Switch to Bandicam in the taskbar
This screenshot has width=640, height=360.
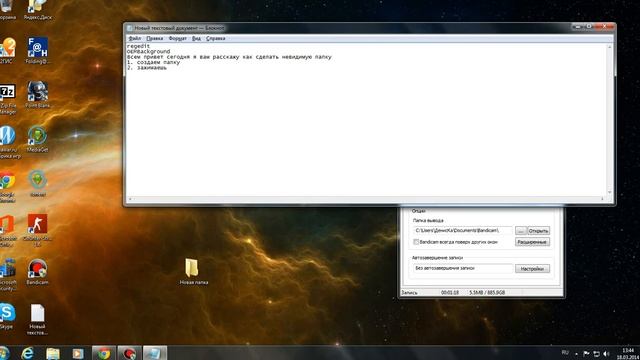(129, 353)
